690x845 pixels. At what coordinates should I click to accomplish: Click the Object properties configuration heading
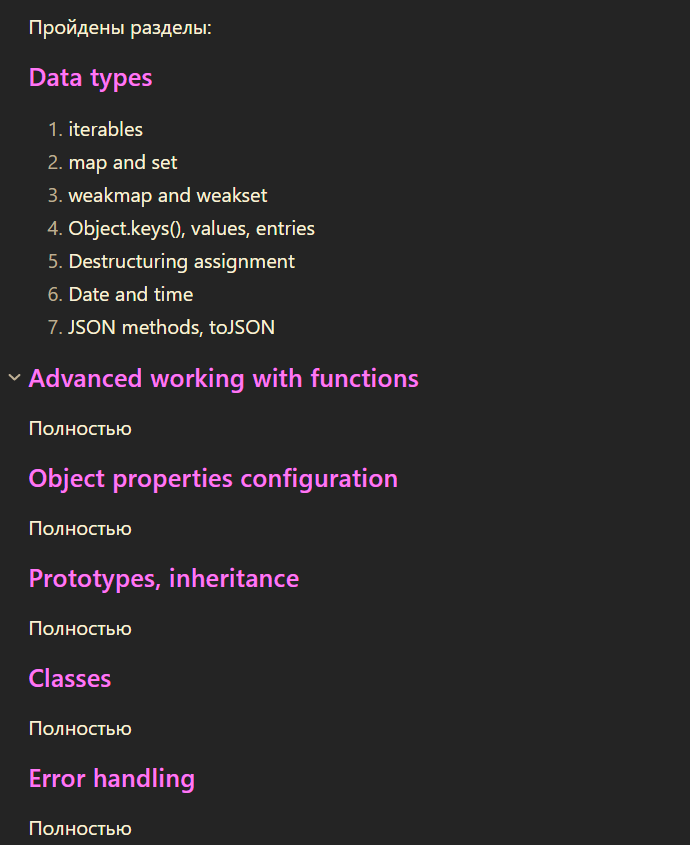[x=213, y=479]
